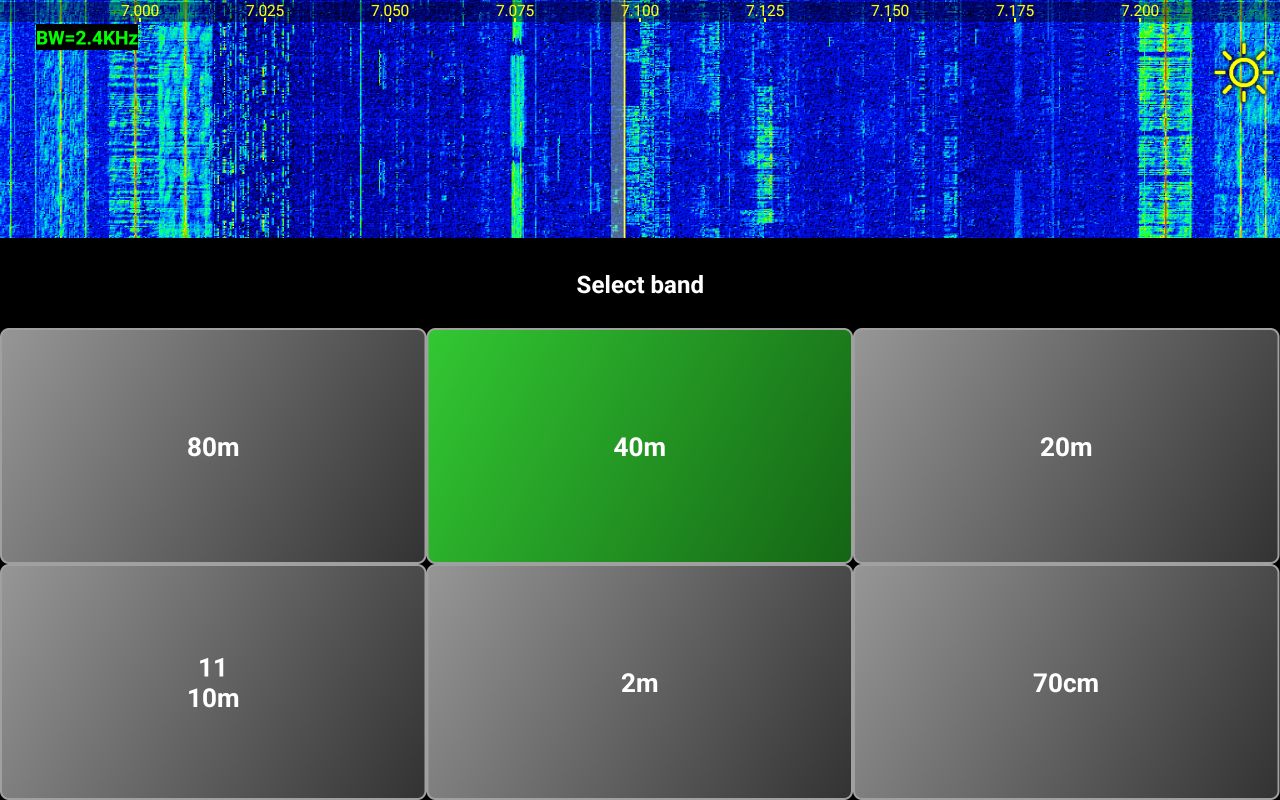The image size is (1280, 800).
Task: Tap the 7.050 frequency scale label
Action: 390,11
